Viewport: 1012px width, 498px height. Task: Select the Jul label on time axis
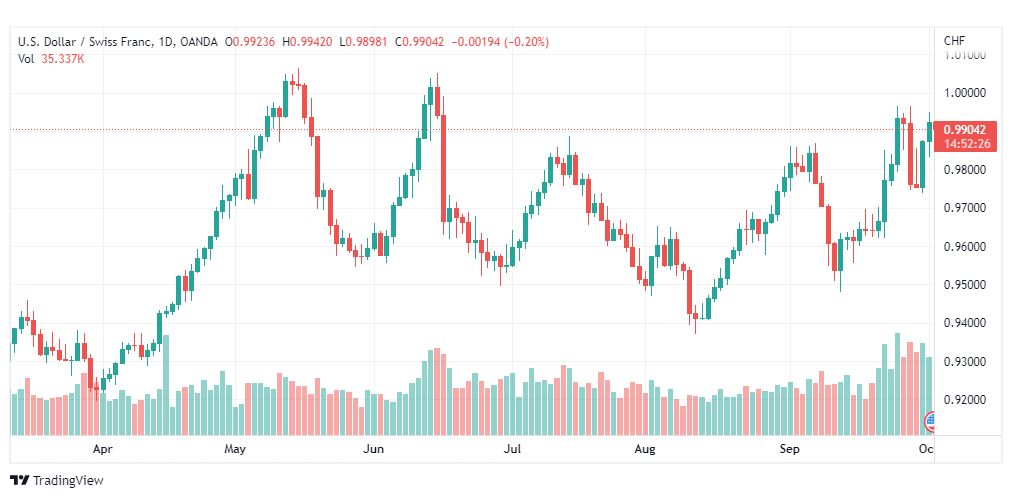tap(511, 450)
